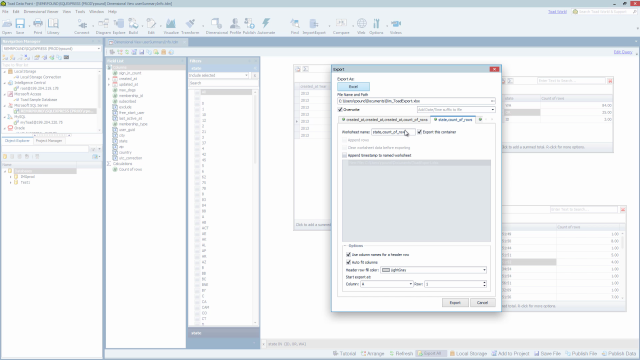Click Tutorial in the bottom bar
Image resolution: width=640 pixels, height=360 pixels.
[x=344, y=353]
